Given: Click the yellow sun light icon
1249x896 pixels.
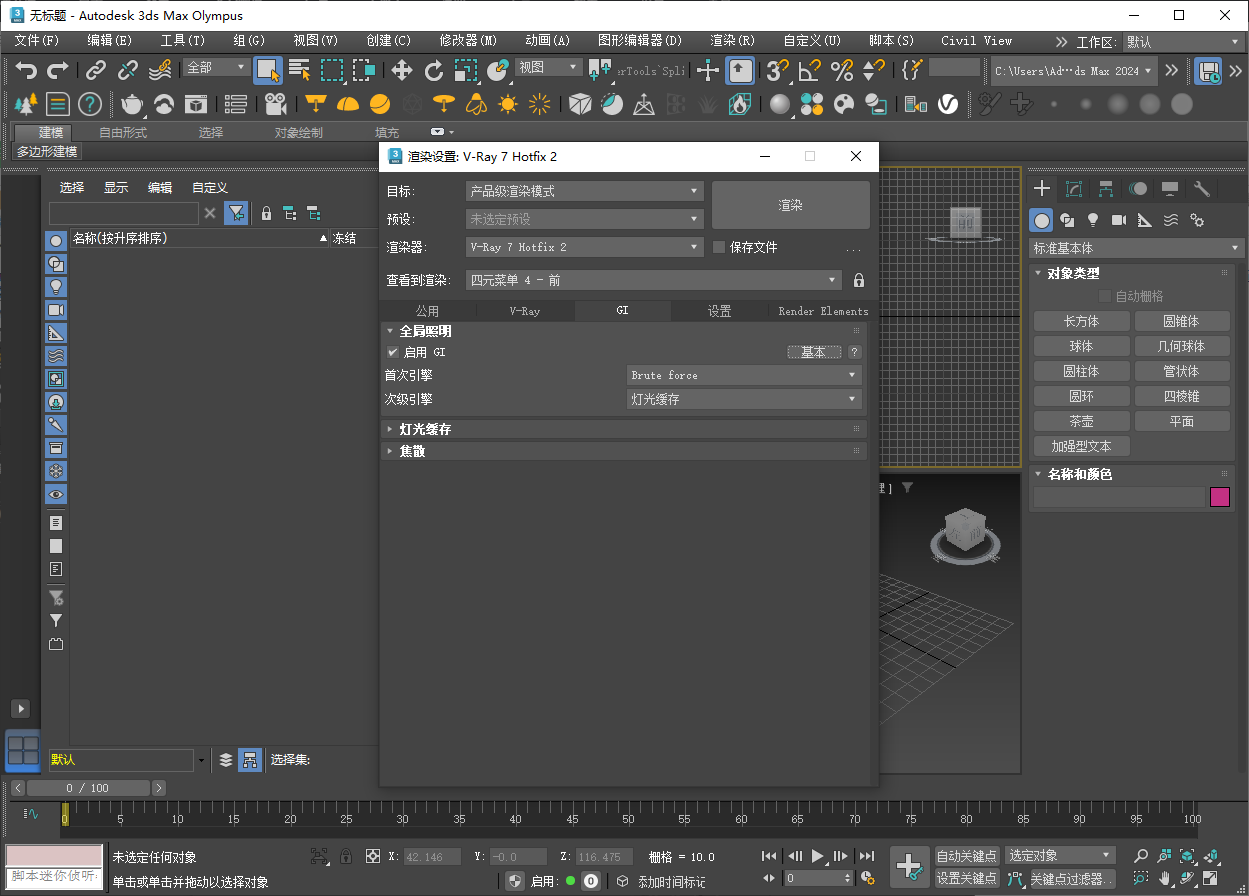Looking at the screenshot, I should (x=508, y=104).
